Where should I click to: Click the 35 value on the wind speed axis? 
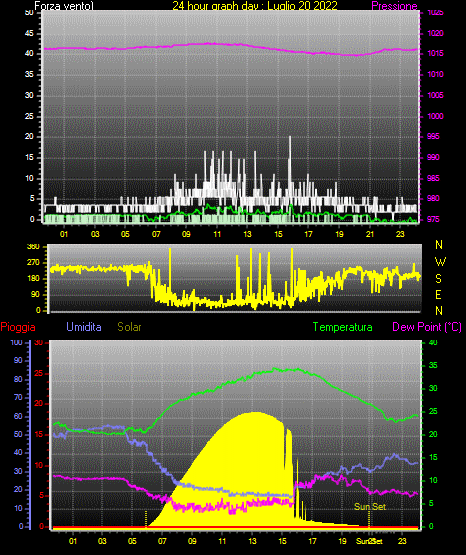click(29, 74)
